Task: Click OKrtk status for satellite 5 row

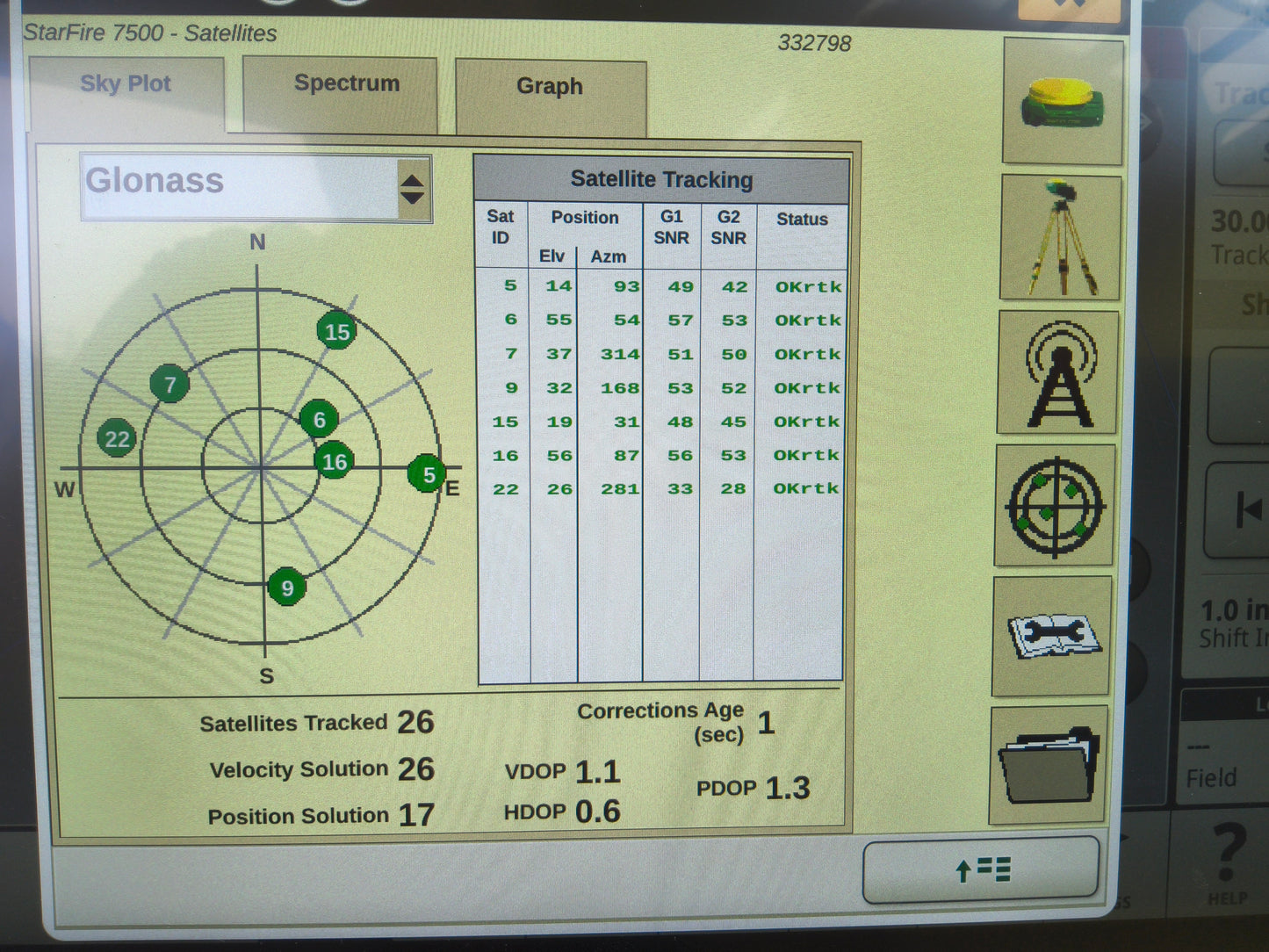Action: click(809, 286)
